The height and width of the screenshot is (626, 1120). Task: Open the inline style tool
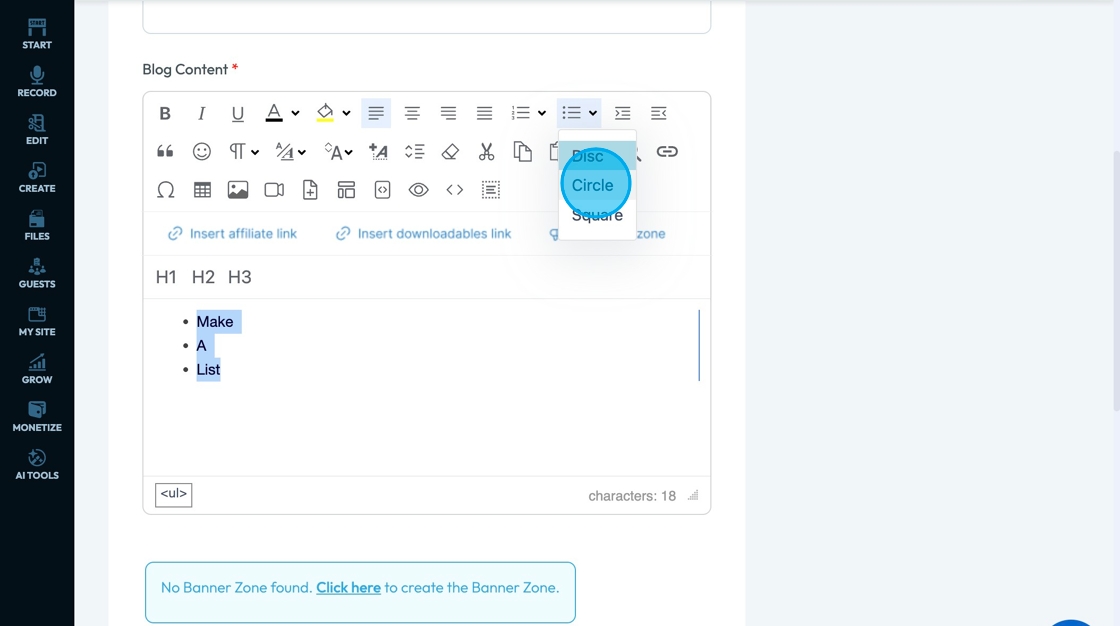pyautogui.click(x=378, y=151)
